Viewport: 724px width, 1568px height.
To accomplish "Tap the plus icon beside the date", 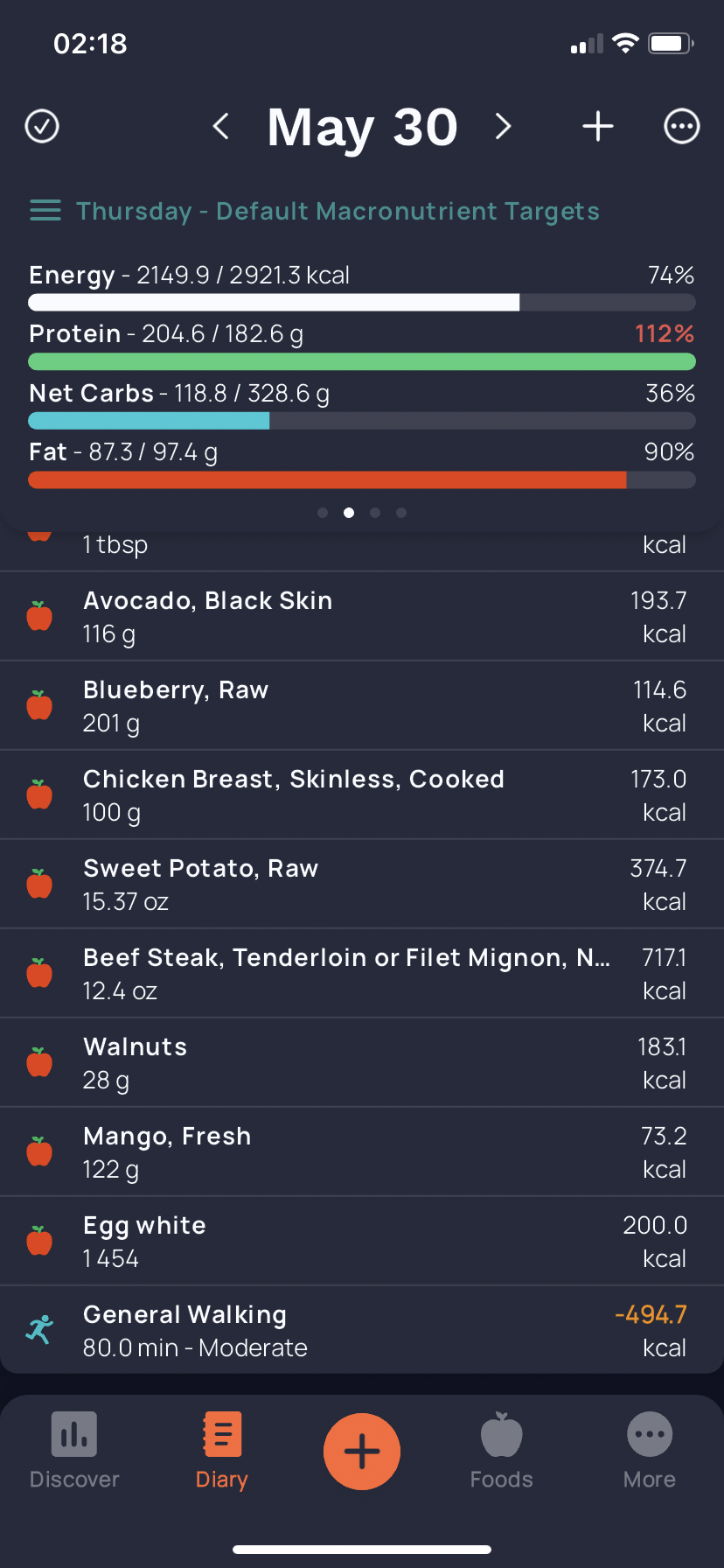I will point(598,126).
